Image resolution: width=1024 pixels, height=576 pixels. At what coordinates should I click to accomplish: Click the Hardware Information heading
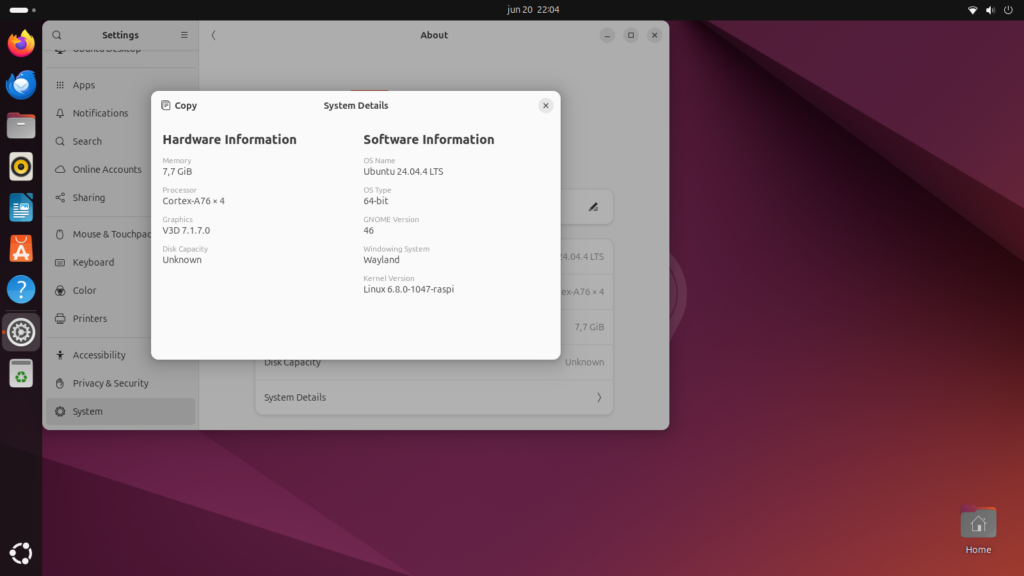(229, 139)
